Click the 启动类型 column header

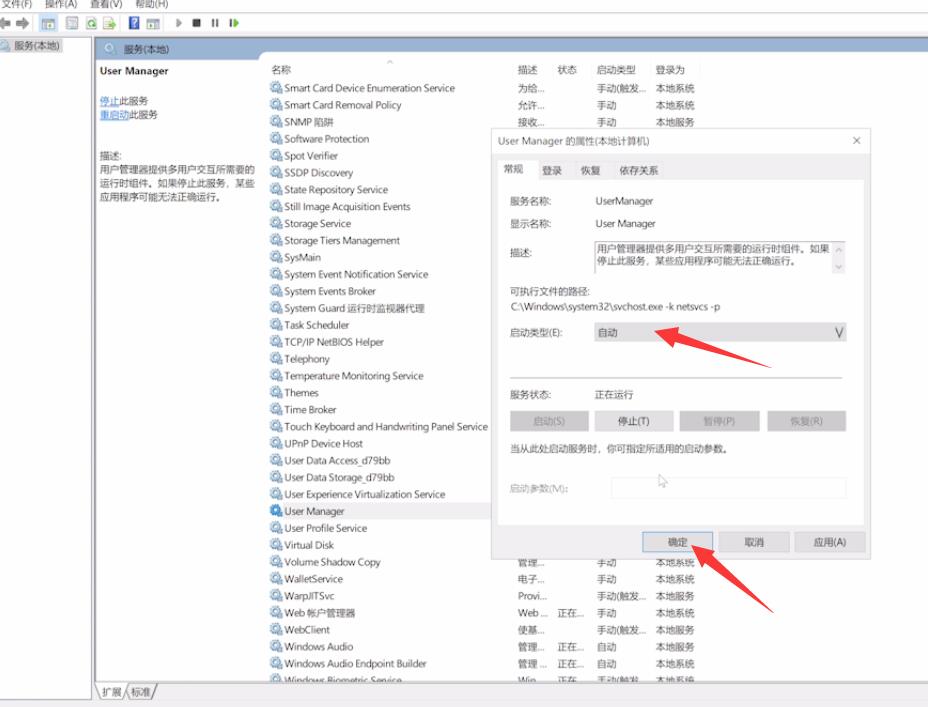(616, 70)
